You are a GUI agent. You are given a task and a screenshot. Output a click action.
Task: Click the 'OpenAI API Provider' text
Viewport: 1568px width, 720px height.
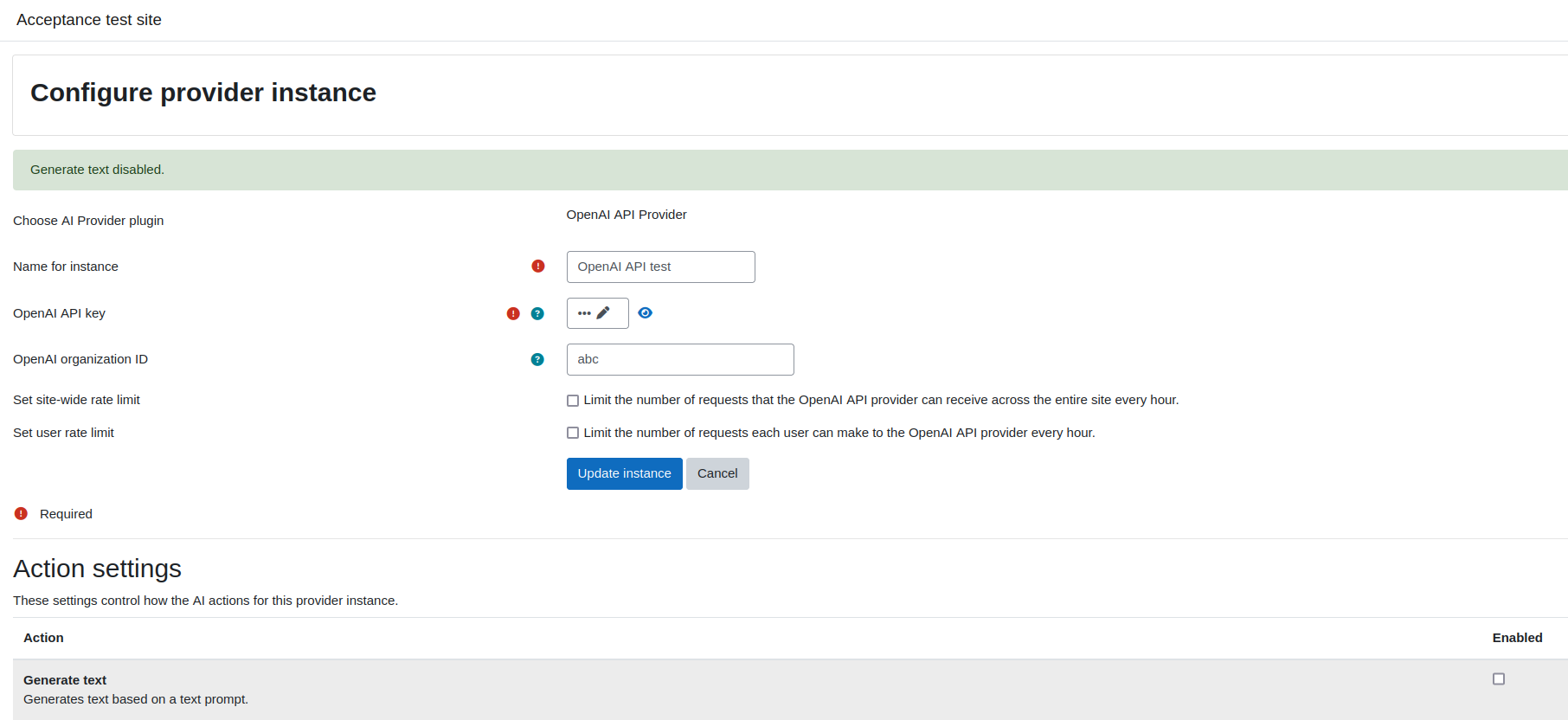627,215
